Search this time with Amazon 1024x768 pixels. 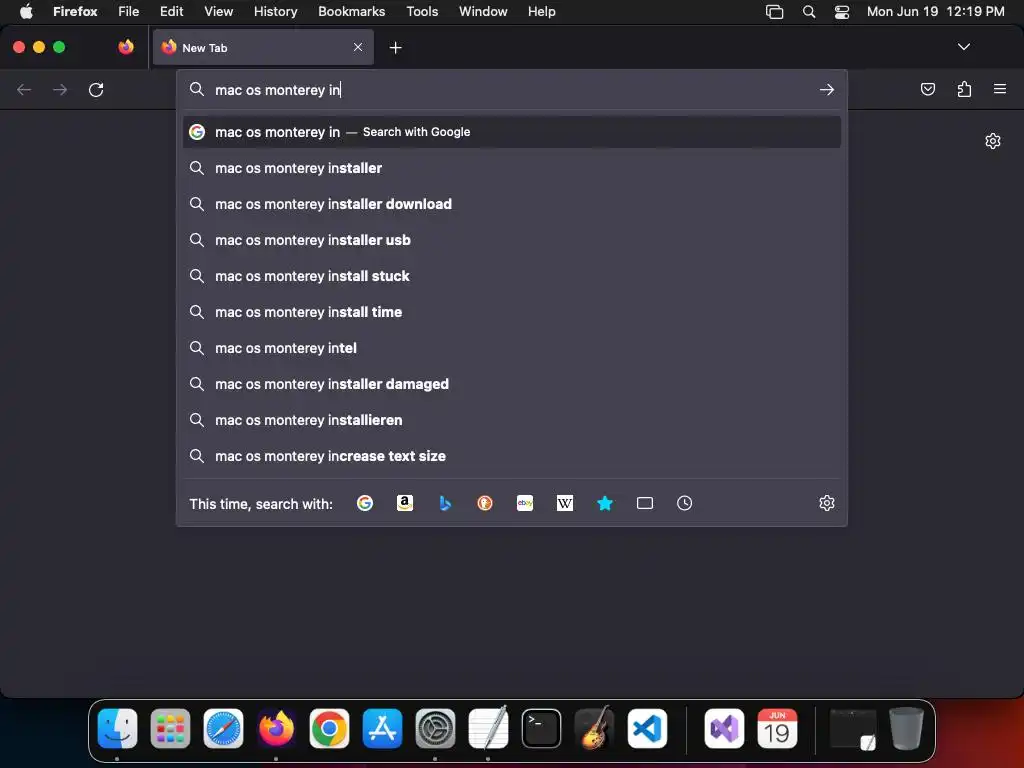pyautogui.click(x=405, y=503)
